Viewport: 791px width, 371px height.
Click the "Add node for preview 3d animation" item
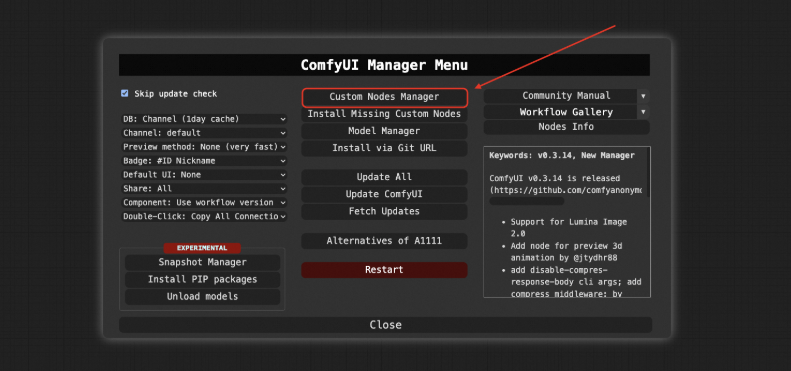tap(567, 252)
